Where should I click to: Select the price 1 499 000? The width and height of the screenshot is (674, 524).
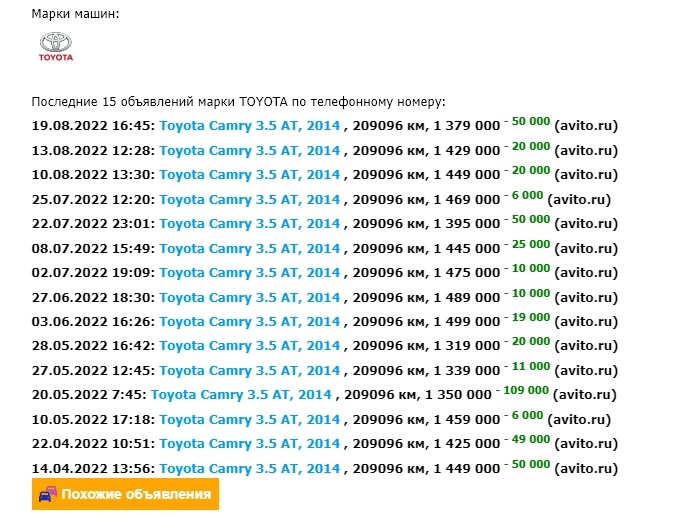[467, 322]
